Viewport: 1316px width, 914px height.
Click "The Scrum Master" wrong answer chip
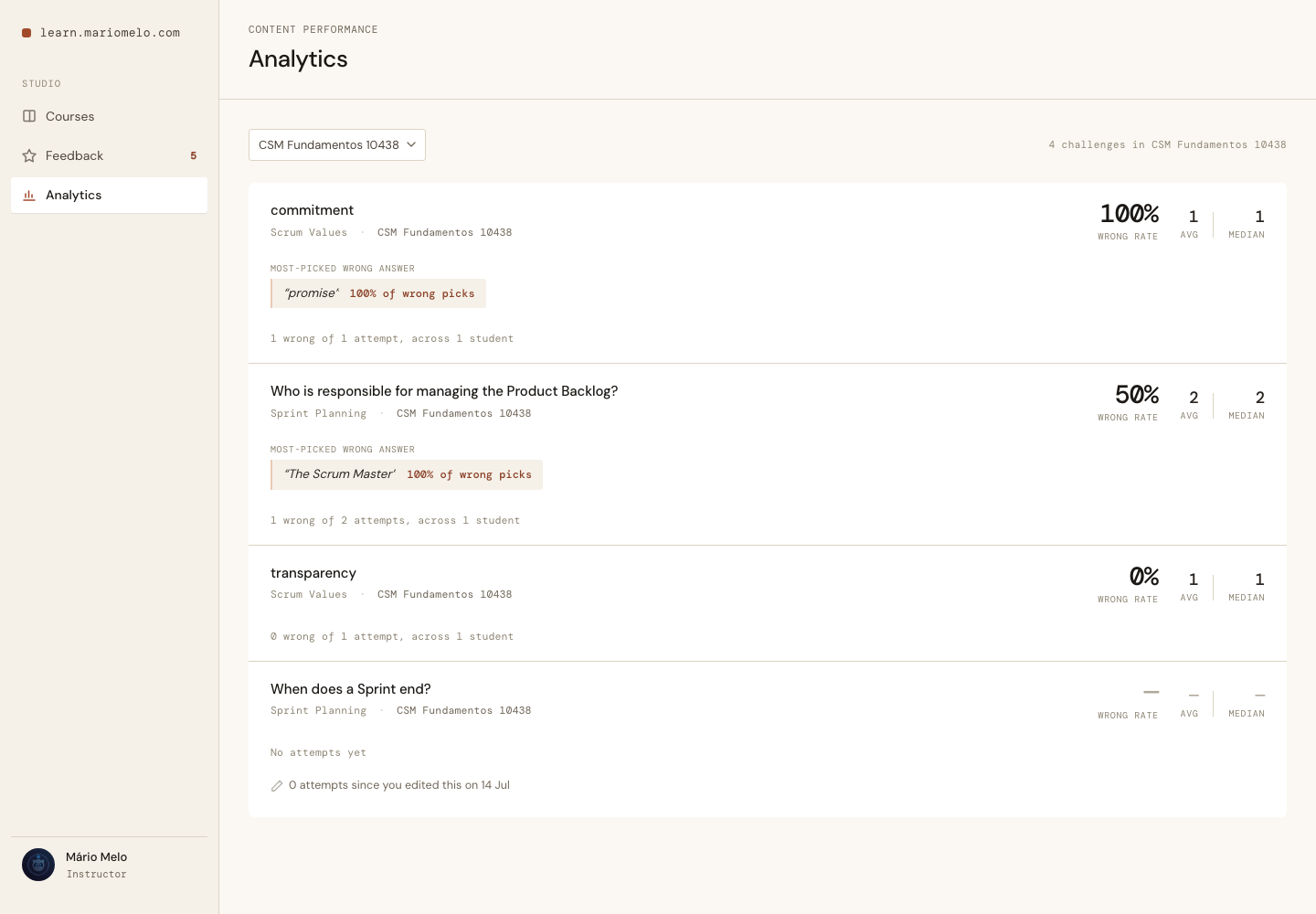point(407,474)
